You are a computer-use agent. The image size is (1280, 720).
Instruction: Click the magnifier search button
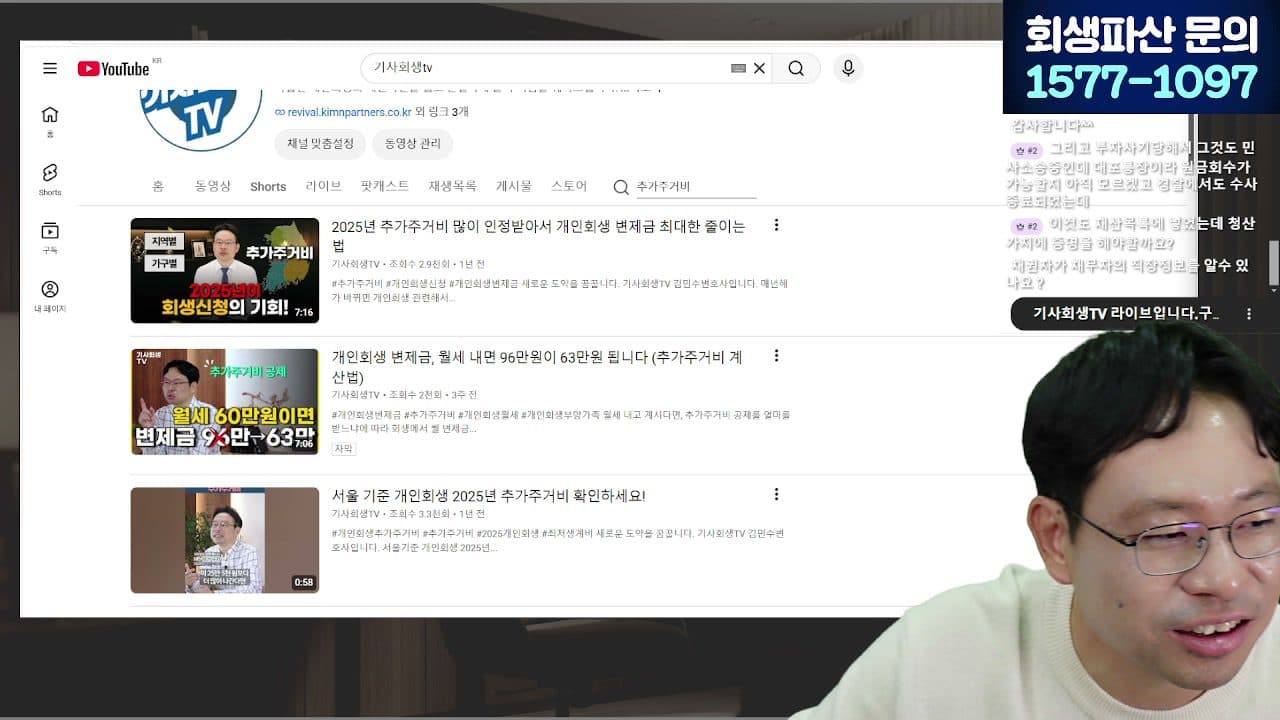pos(796,68)
